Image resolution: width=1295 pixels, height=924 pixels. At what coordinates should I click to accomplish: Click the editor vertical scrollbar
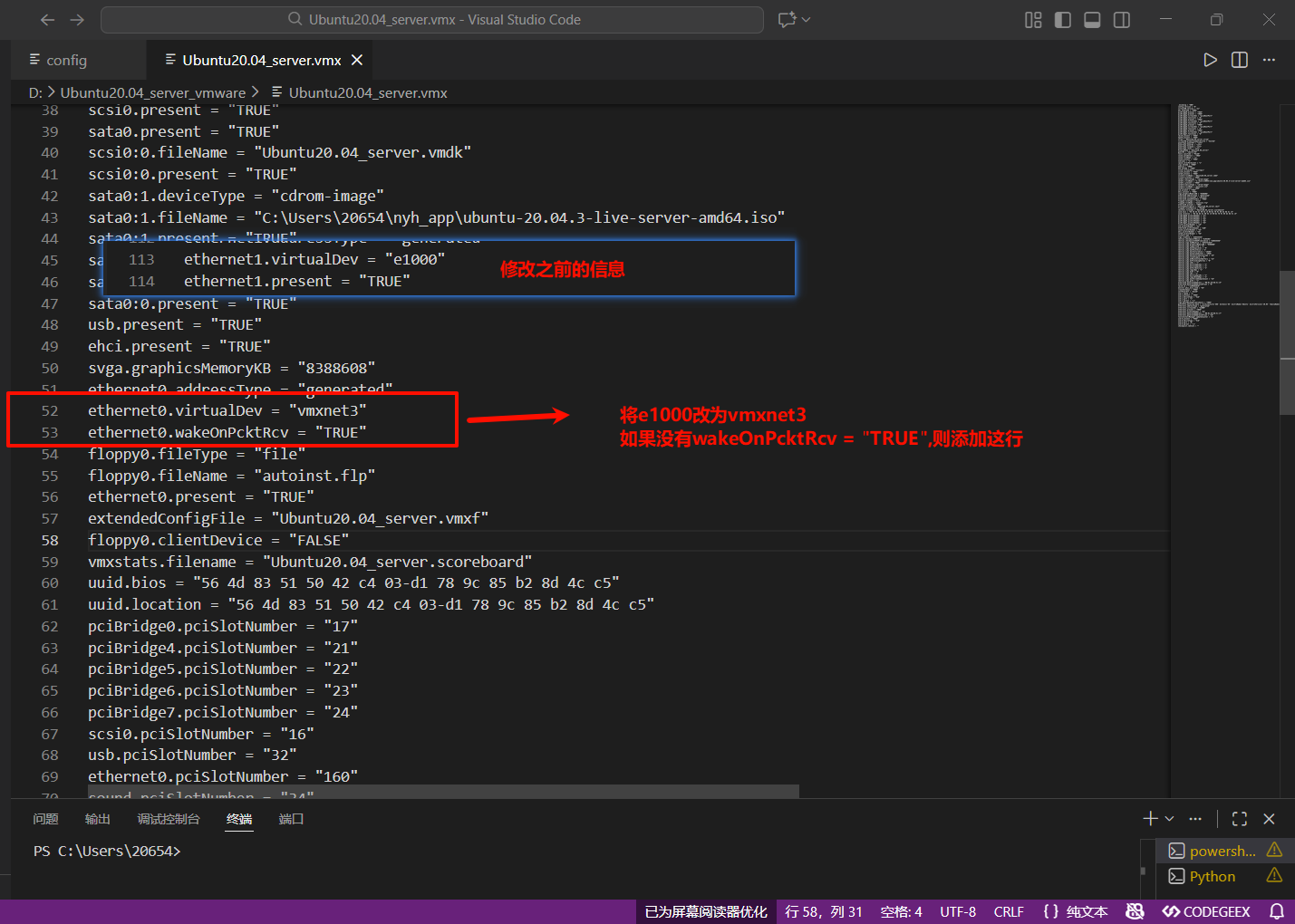coord(1287,342)
